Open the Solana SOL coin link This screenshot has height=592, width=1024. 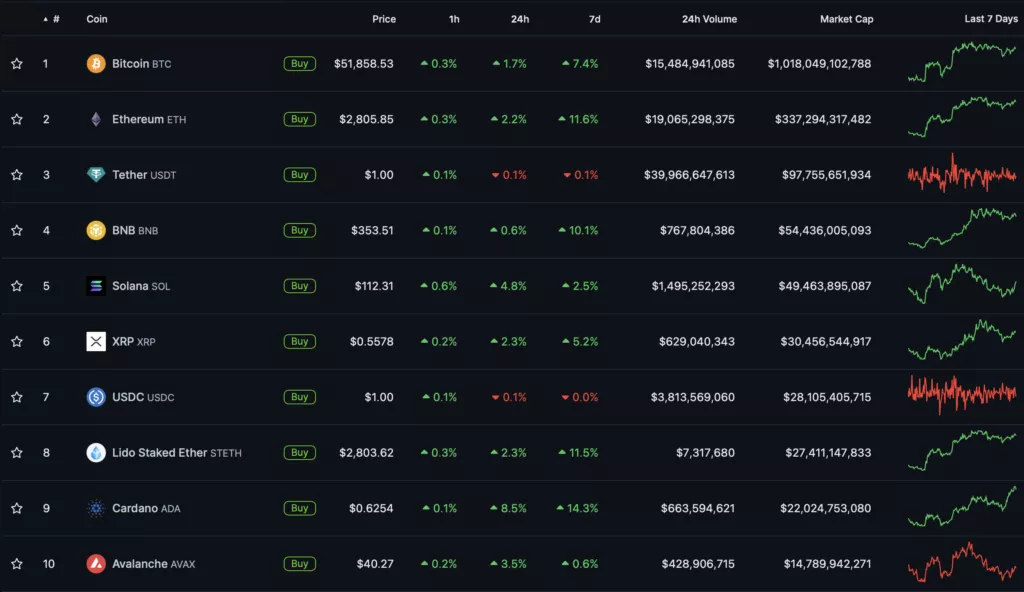pos(141,286)
